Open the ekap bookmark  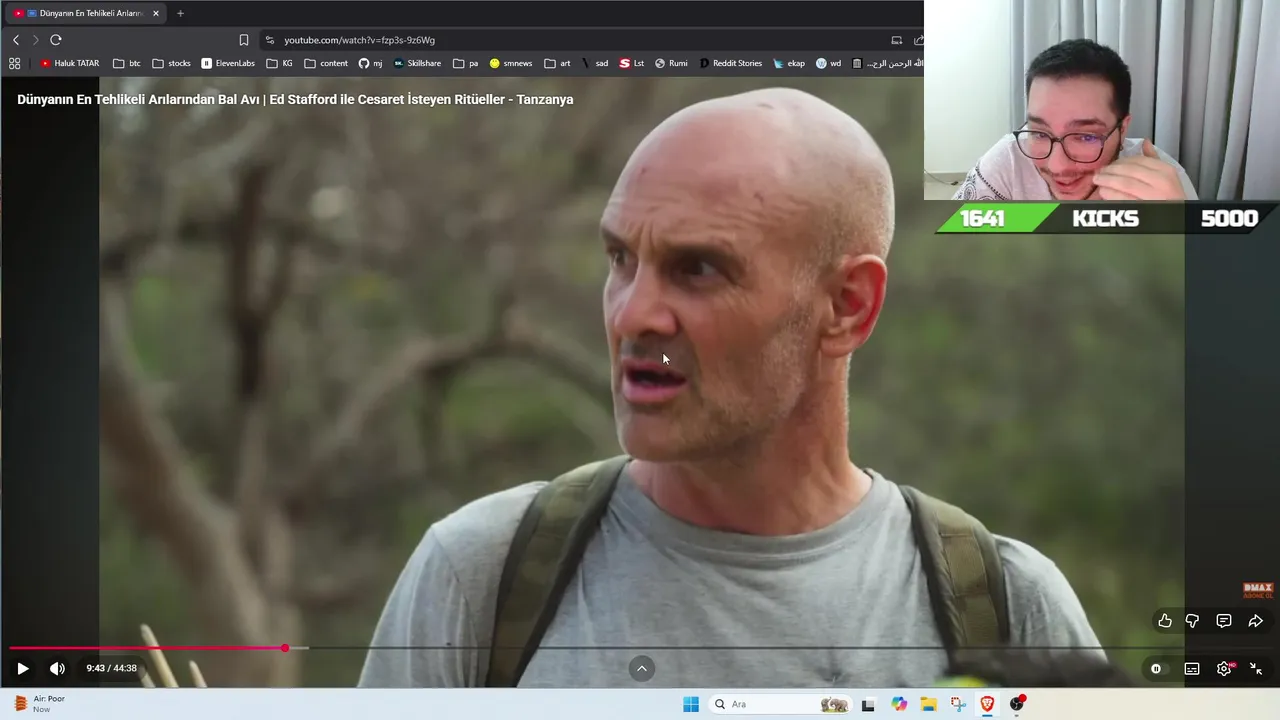789,63
